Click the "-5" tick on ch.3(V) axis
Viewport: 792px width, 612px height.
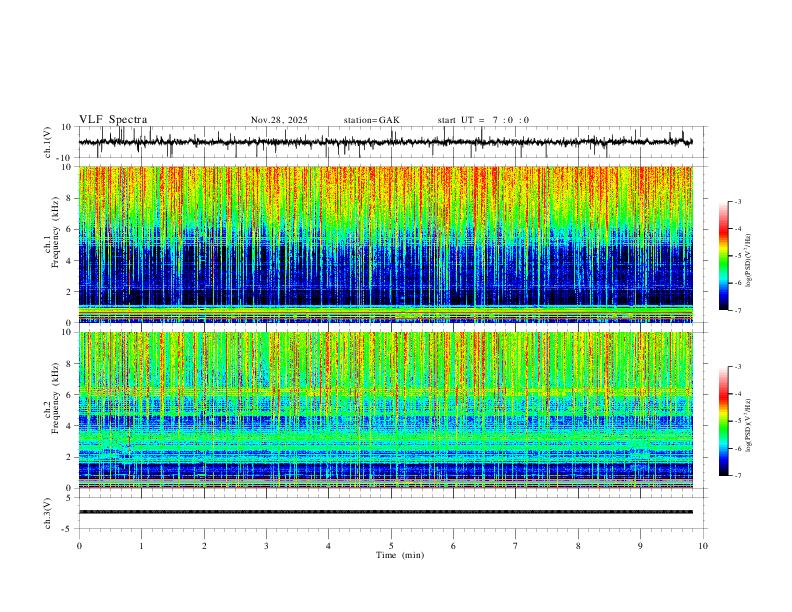[68, 529]
